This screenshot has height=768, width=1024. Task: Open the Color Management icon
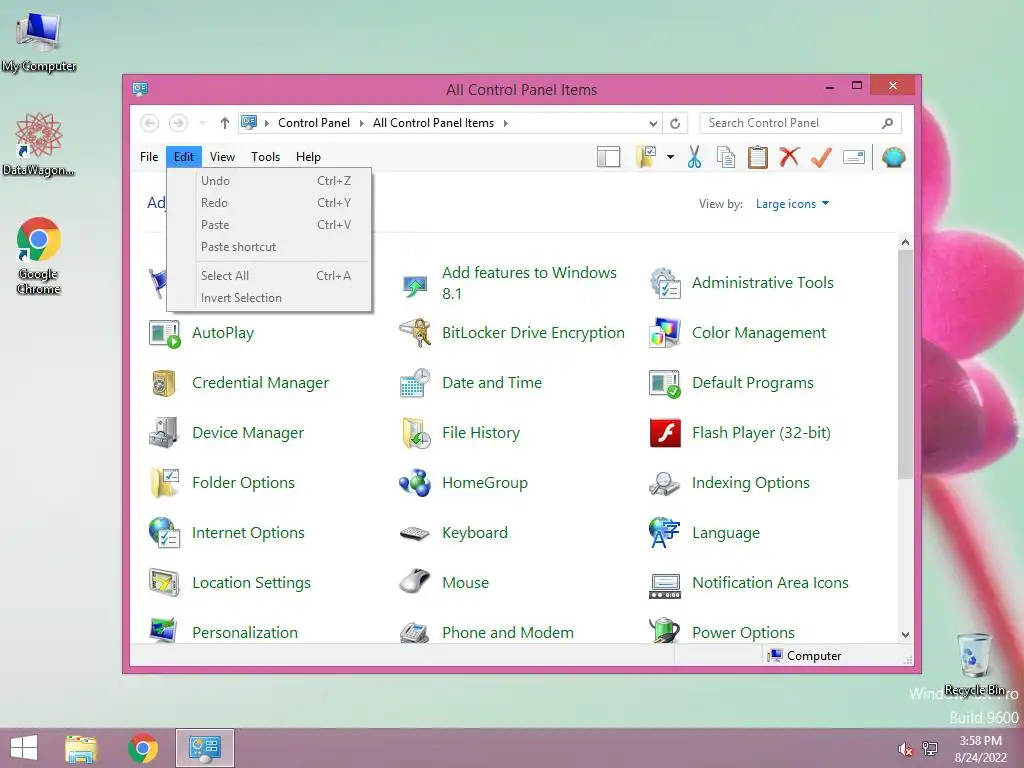coord(665,333)
